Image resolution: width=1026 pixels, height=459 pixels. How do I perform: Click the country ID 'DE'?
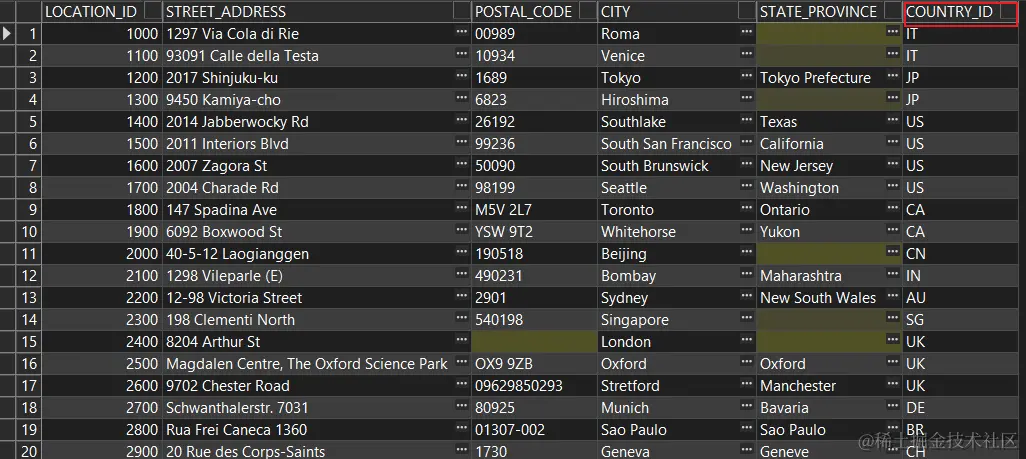click(915, 407)
